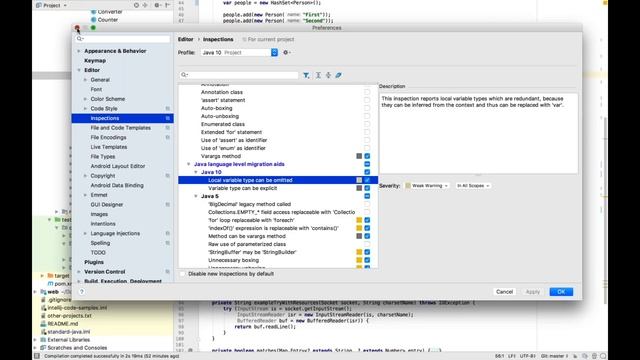640x360 pixels.
Task: Toggle 'StringBuffer' may be 'StringBuilder' checkbox
Action: click(x=367, y=252)
